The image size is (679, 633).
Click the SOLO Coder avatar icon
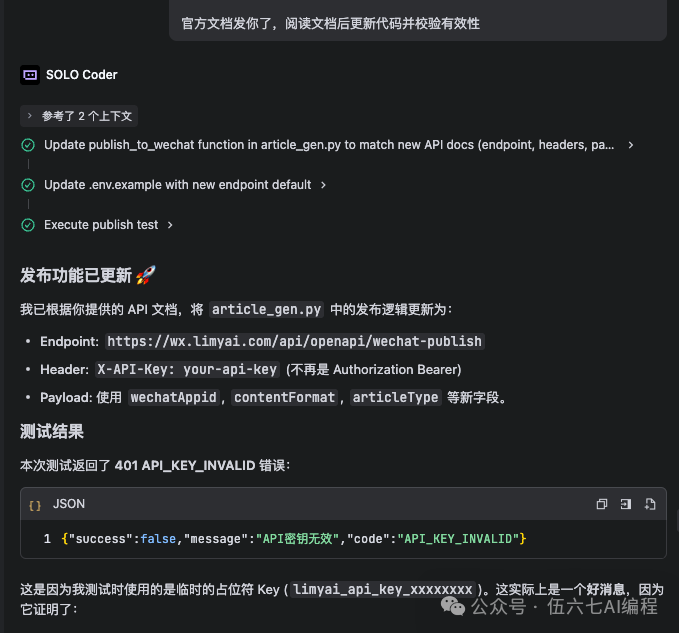30,75
